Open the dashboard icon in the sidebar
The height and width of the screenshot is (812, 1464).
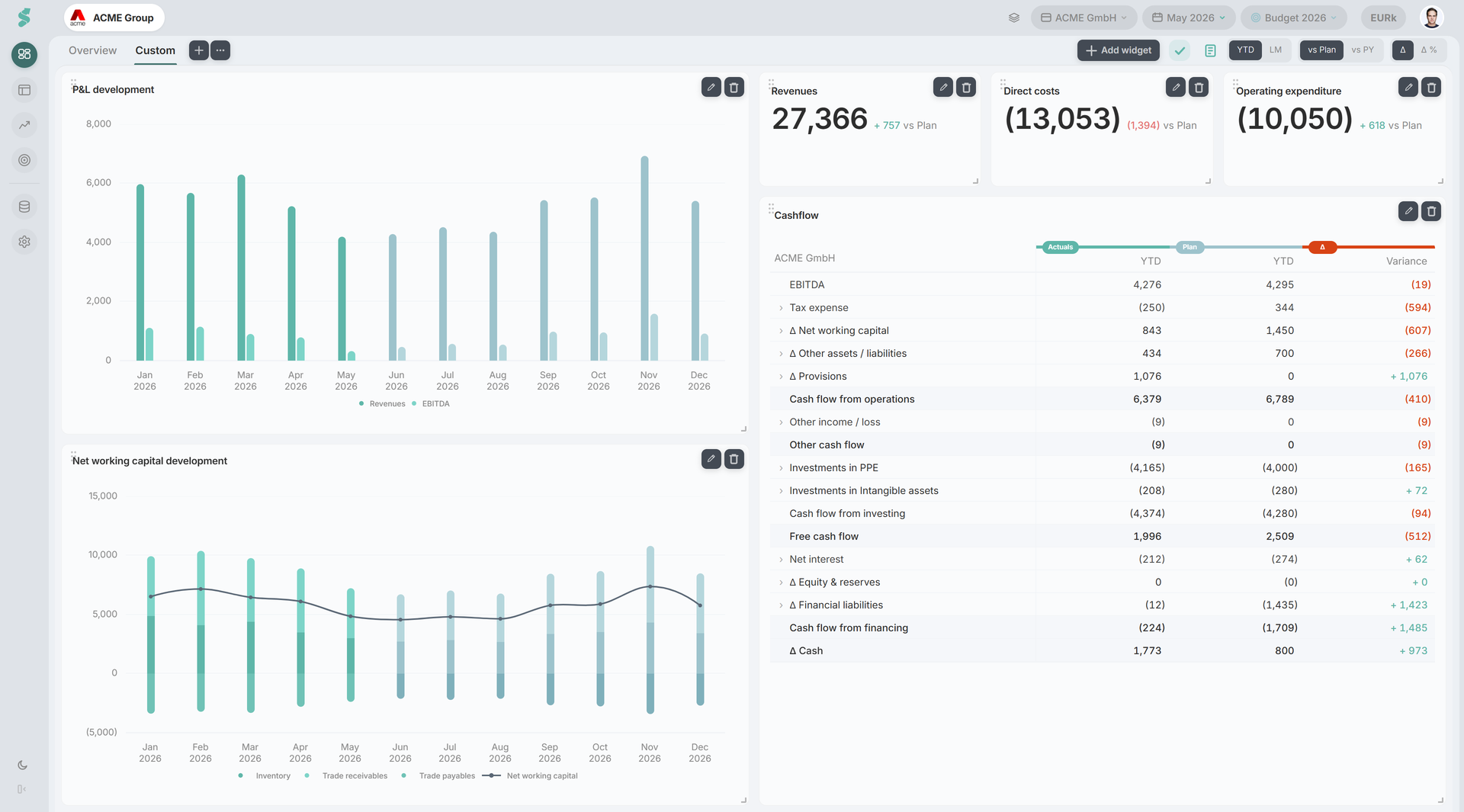[24, 54]
